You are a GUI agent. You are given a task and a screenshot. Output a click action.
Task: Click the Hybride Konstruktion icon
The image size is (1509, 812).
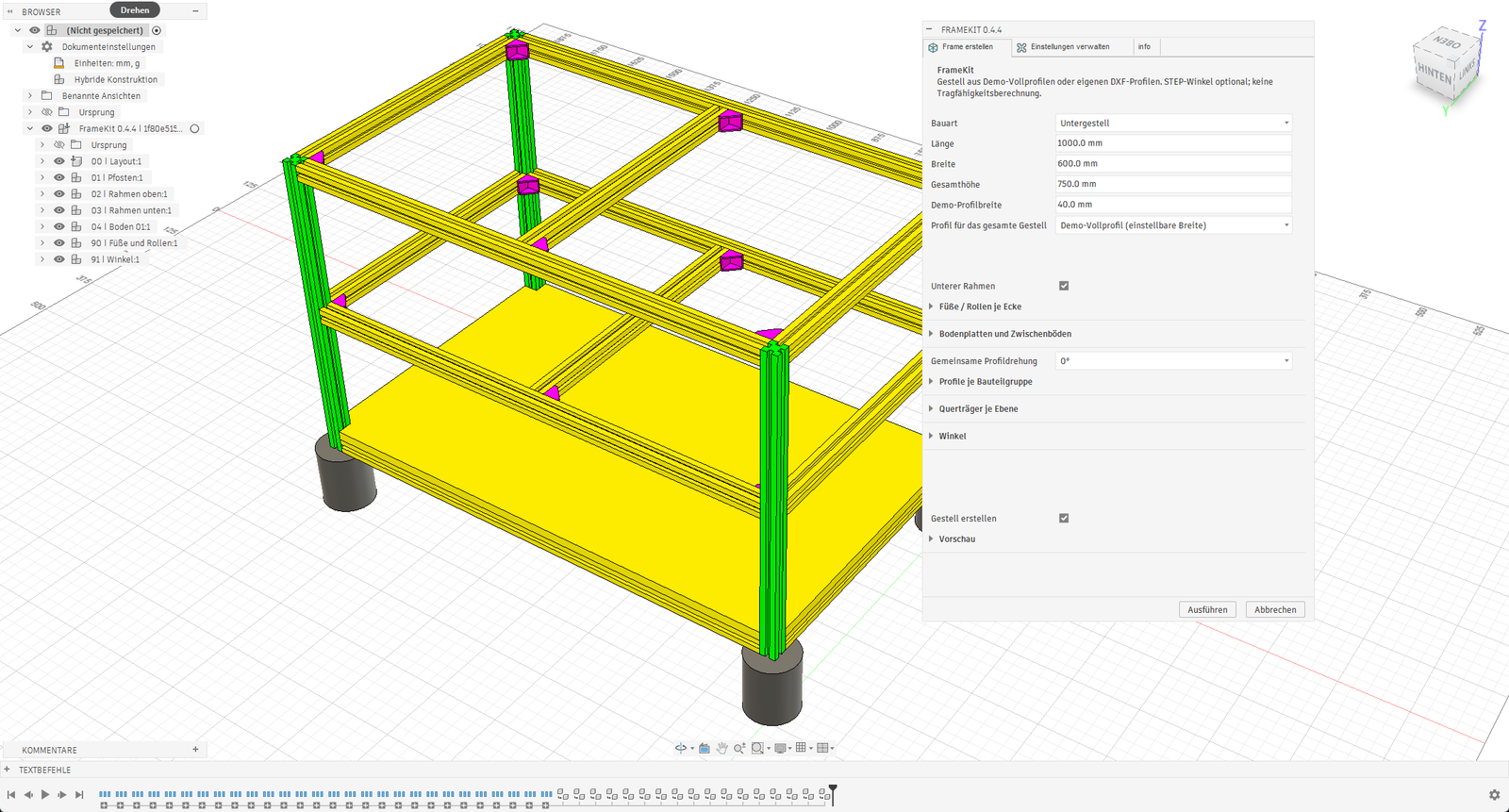click(x=59, y=79)
